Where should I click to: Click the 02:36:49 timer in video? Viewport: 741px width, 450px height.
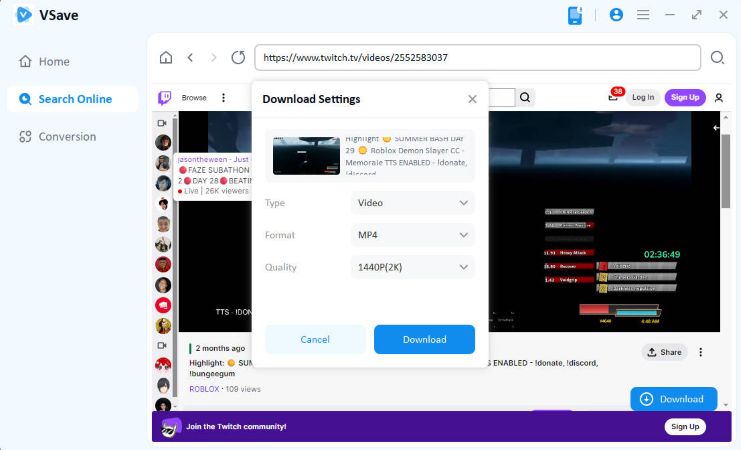(x=662, y=254)
